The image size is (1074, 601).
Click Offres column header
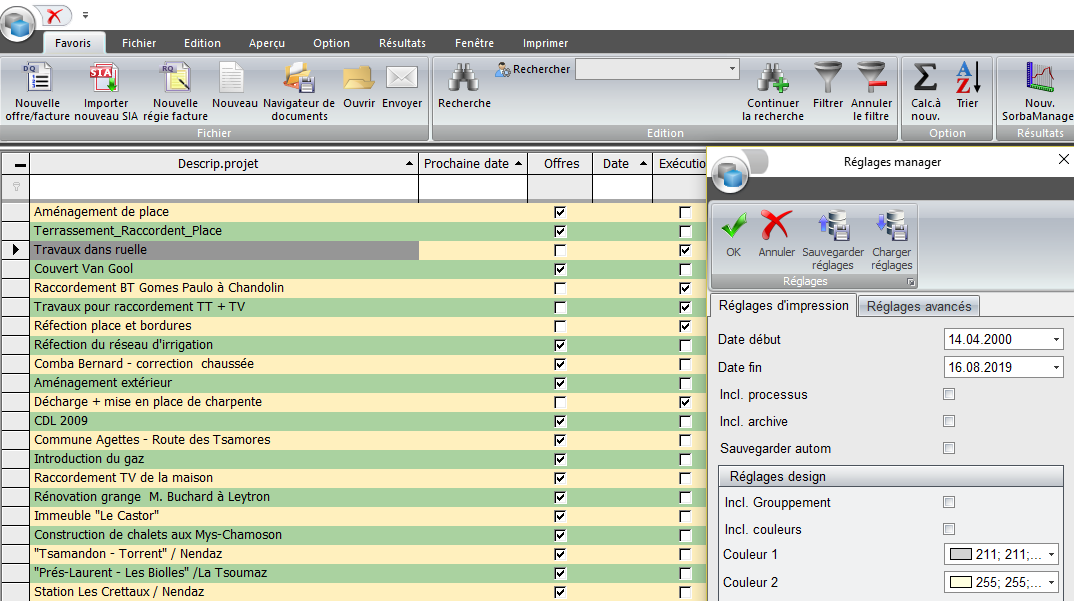pyautogui.click(x=561, y=164)
